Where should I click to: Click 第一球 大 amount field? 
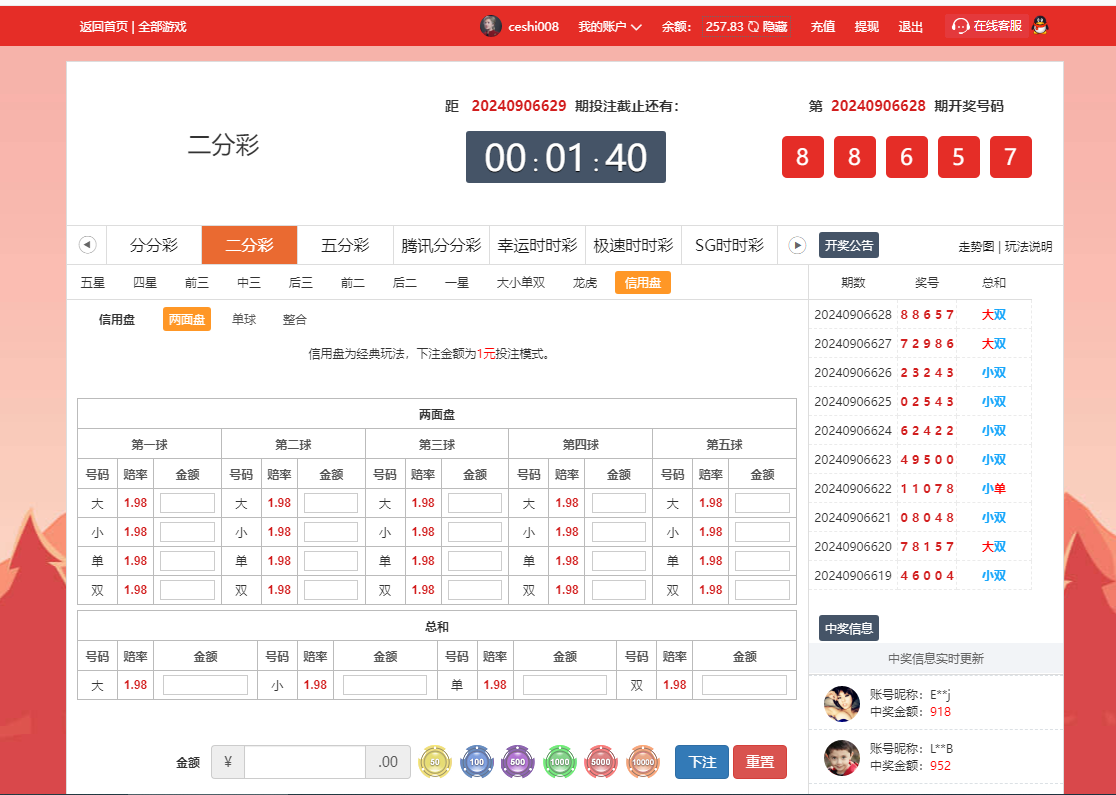click(187, 502)
